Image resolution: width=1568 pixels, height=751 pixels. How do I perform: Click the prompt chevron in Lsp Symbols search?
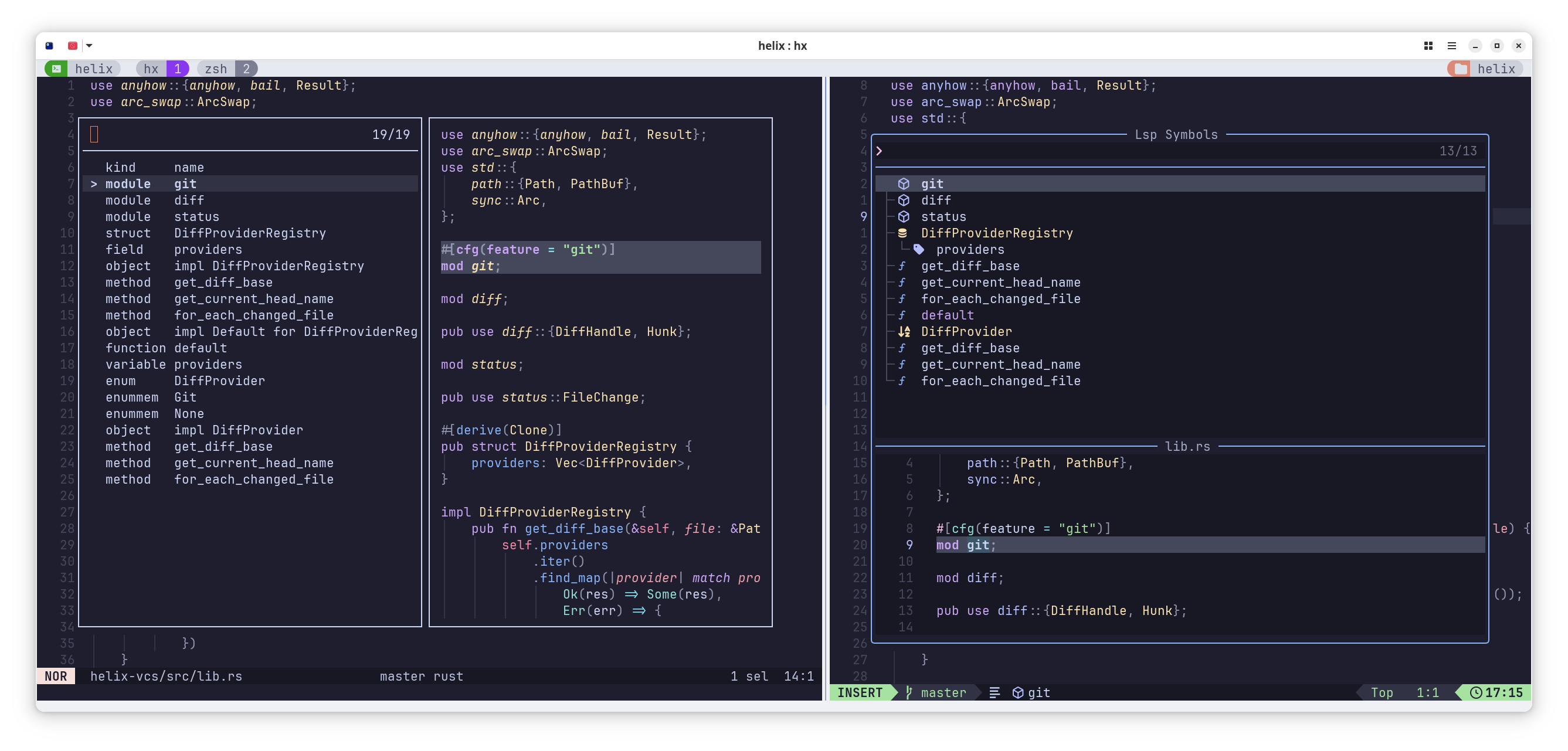(x=879, y=151)
